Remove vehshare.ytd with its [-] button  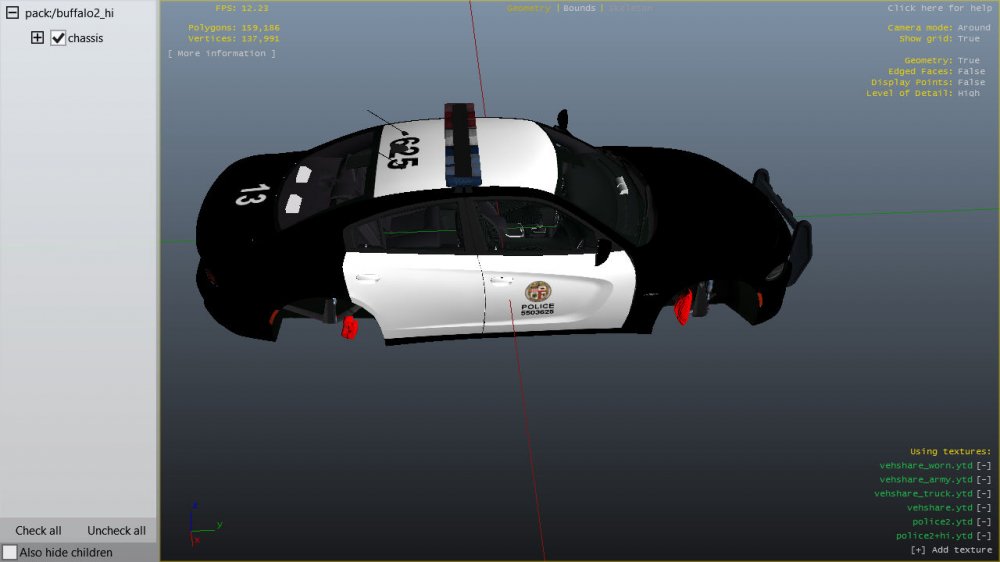[x=984, y=508]
